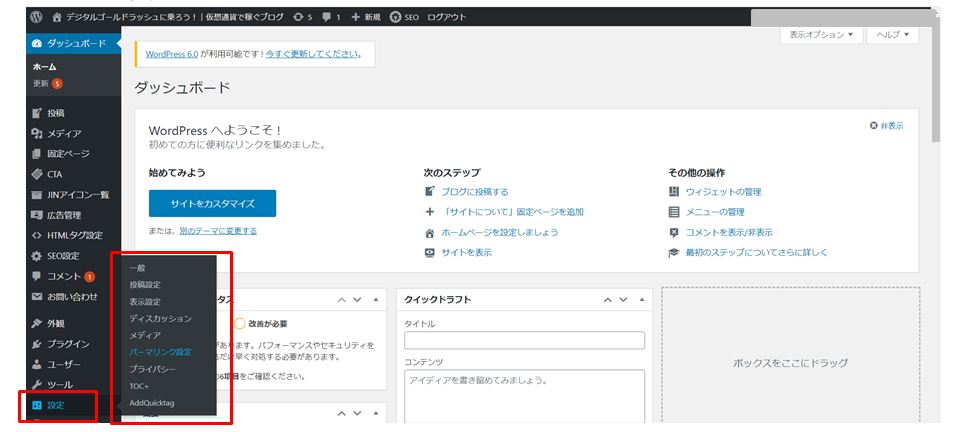Click 最初のステップについてさらに詳しく link

click(757, 252)
